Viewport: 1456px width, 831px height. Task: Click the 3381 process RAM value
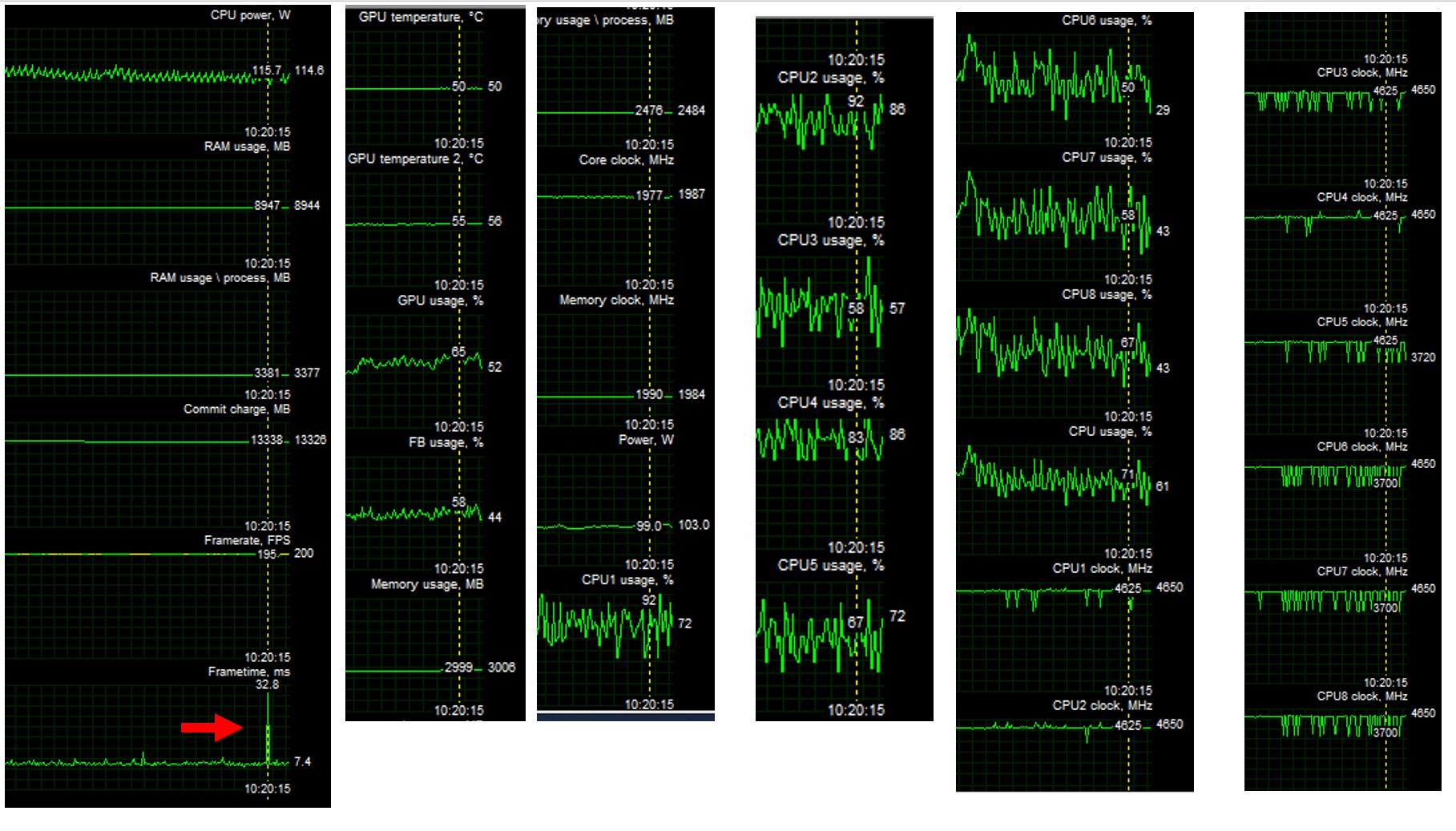[267, 373]
